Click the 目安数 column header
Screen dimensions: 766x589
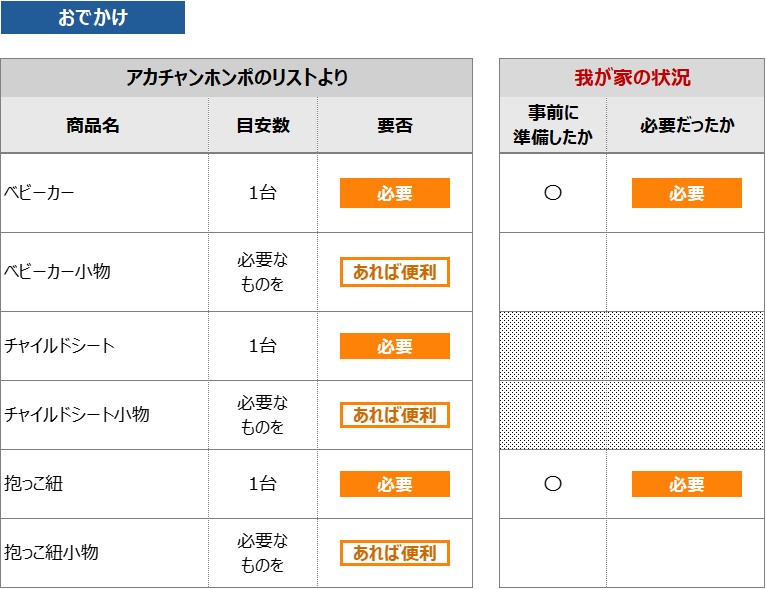pos(263,125)
